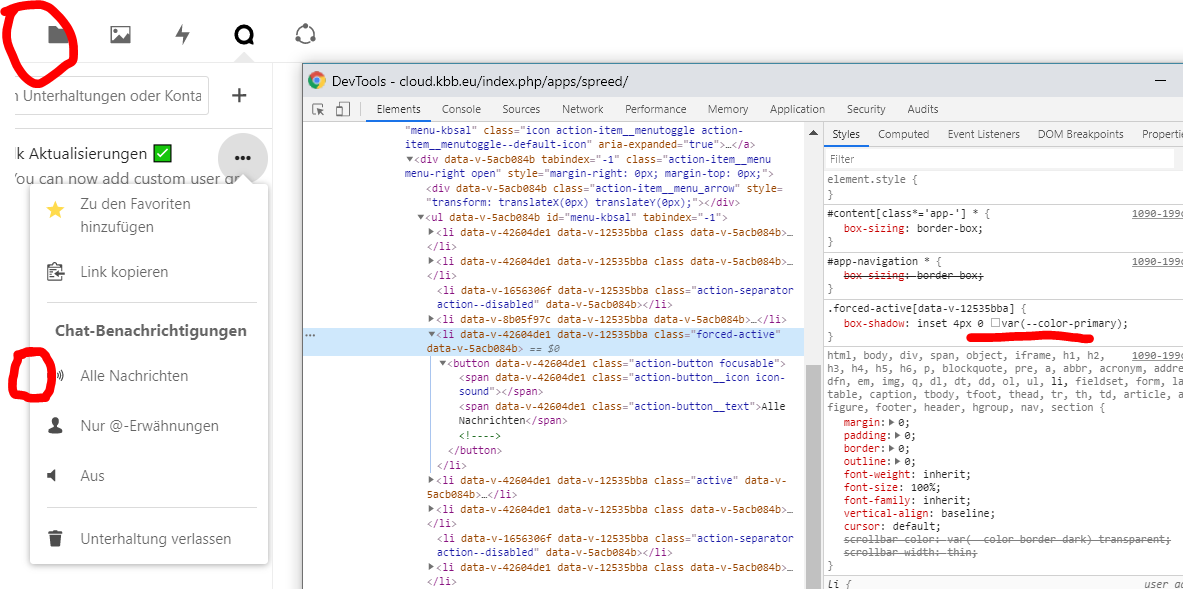The height and width of the screenshot is (589, 1183).
Task: Open the Memory tab
Action: [728, 109]
